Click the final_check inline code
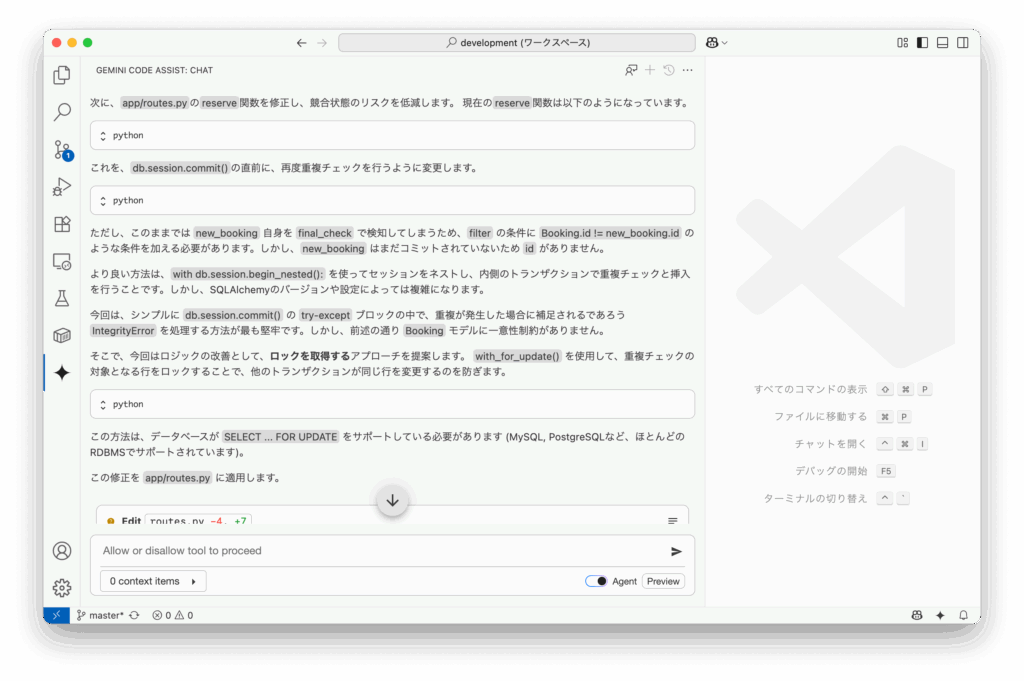Viewport: 1024px width, 681px height. pos(325,233)
